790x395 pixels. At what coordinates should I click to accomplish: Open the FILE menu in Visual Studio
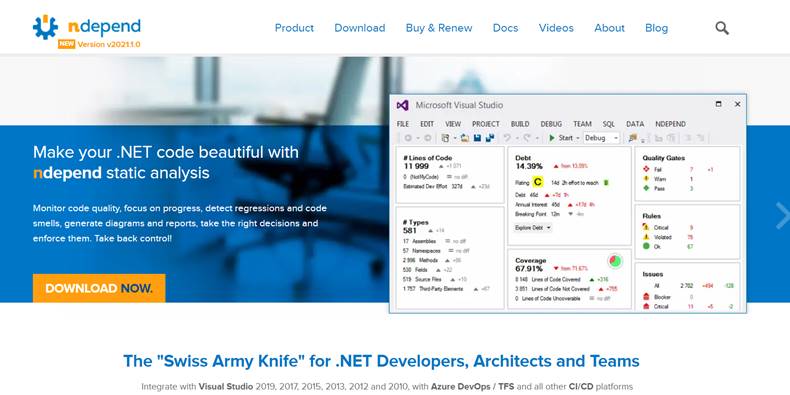[403, 124]
